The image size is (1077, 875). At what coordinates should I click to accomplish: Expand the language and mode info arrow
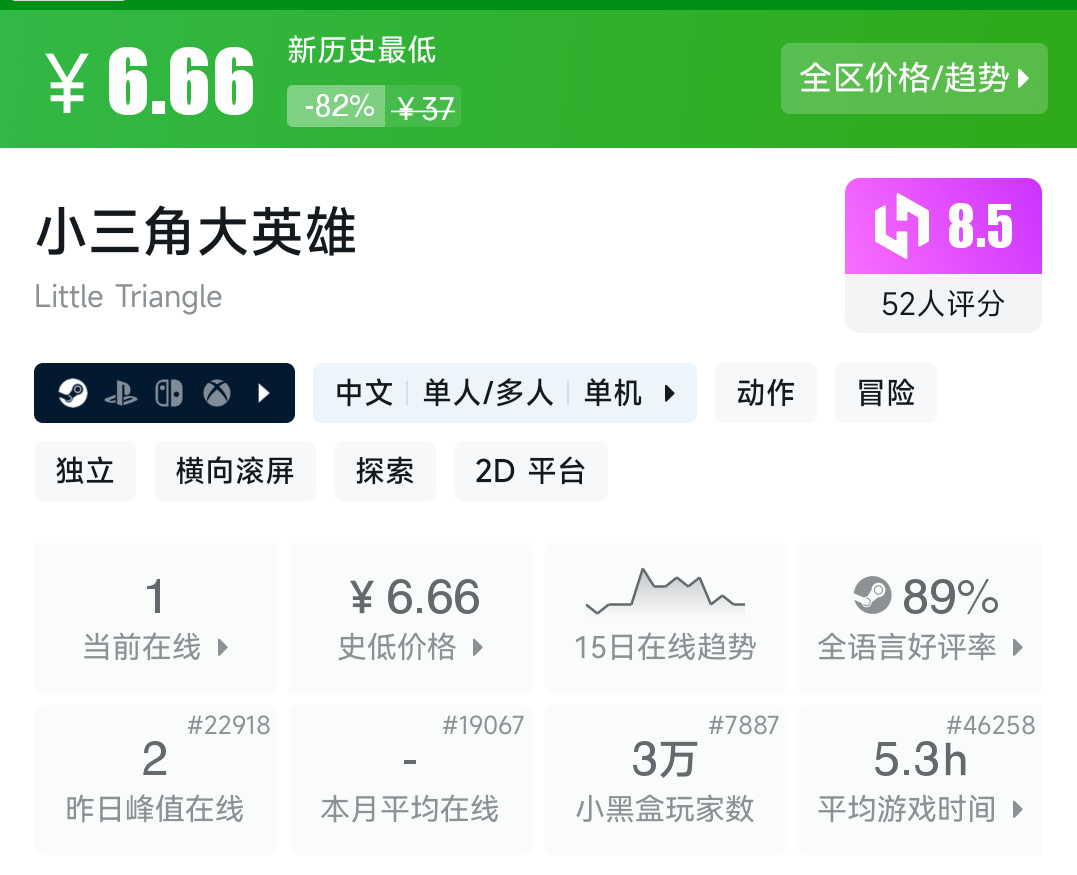[x=670, y=393]
